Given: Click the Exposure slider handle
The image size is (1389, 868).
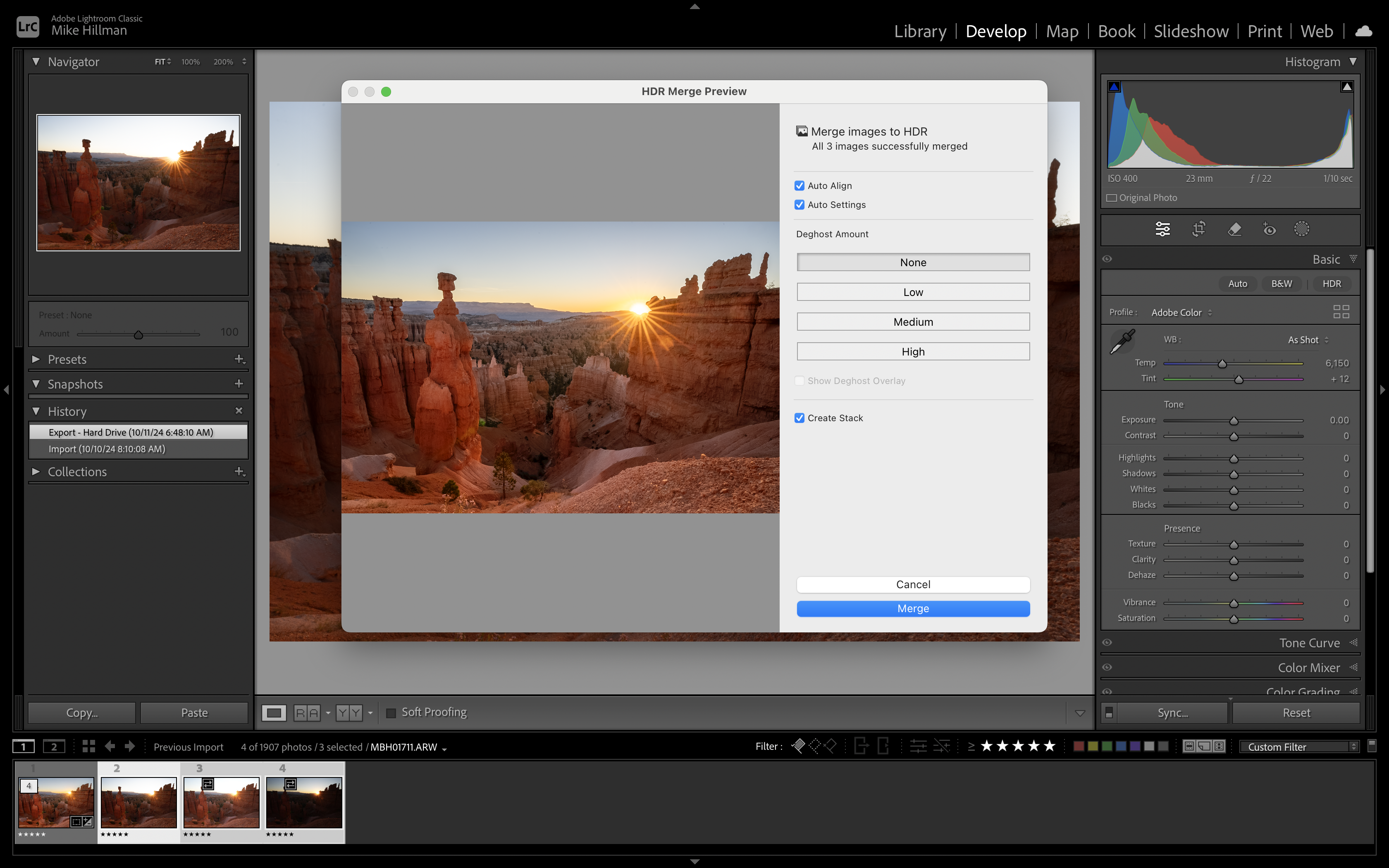Looking at the screenshot, I should coord(1234,421).
